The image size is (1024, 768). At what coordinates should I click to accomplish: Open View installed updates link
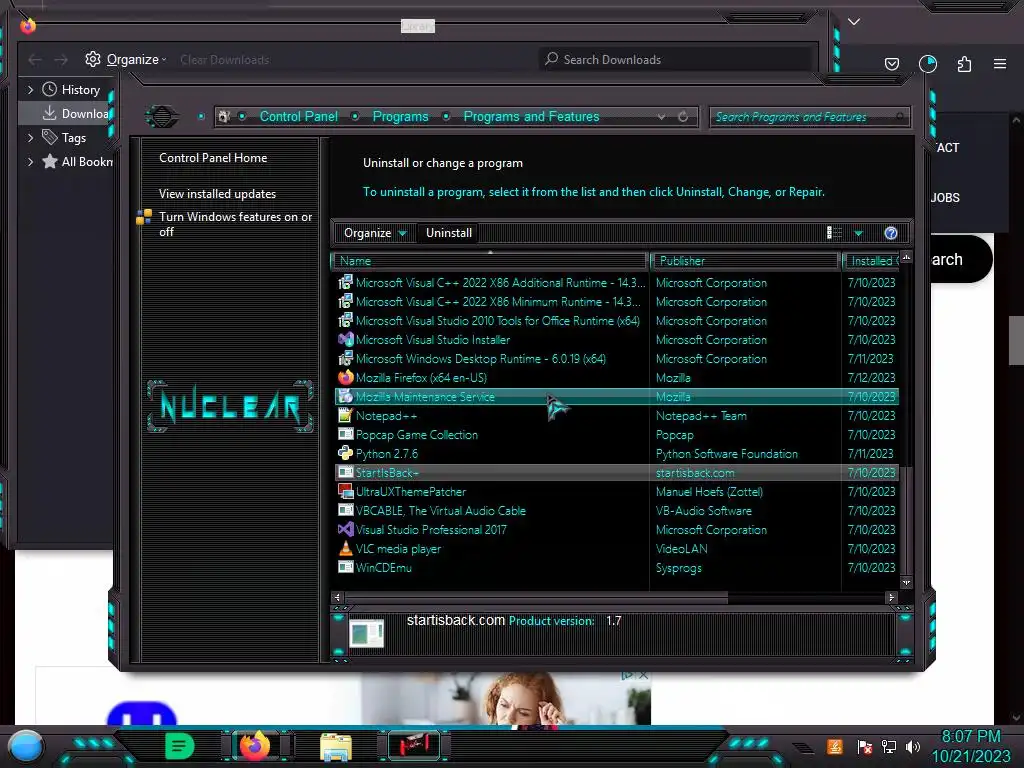217,194
